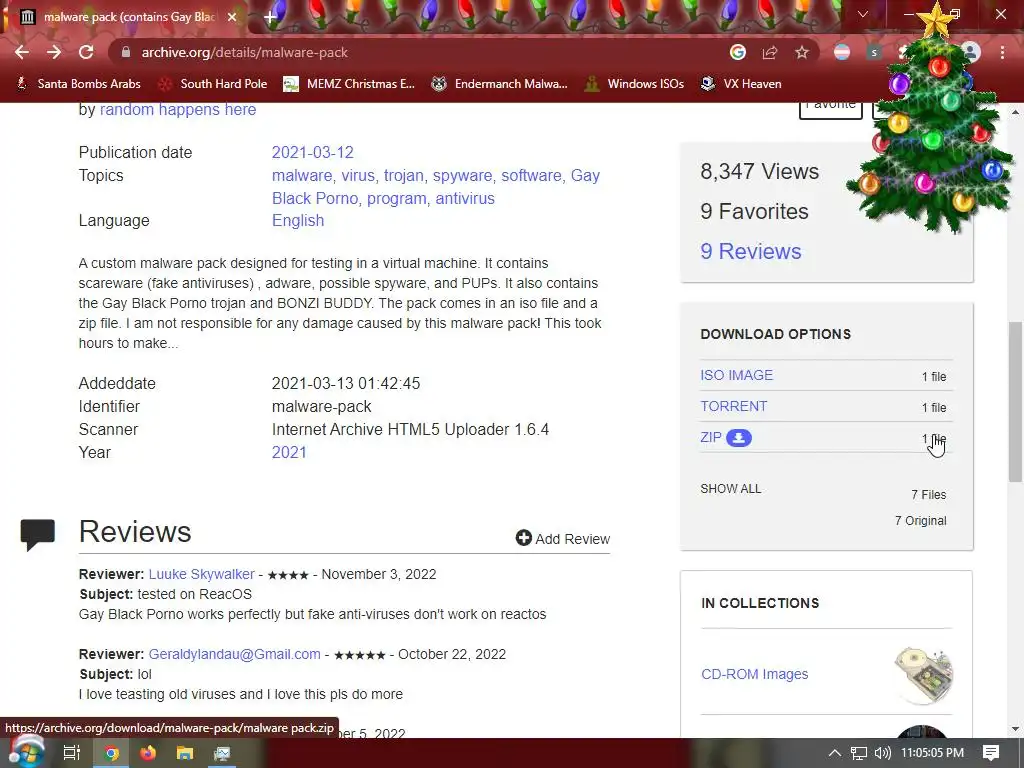Show hidden tray icons chevron
The width and height of the screenshot is (1024, 768).
point(835,753)
